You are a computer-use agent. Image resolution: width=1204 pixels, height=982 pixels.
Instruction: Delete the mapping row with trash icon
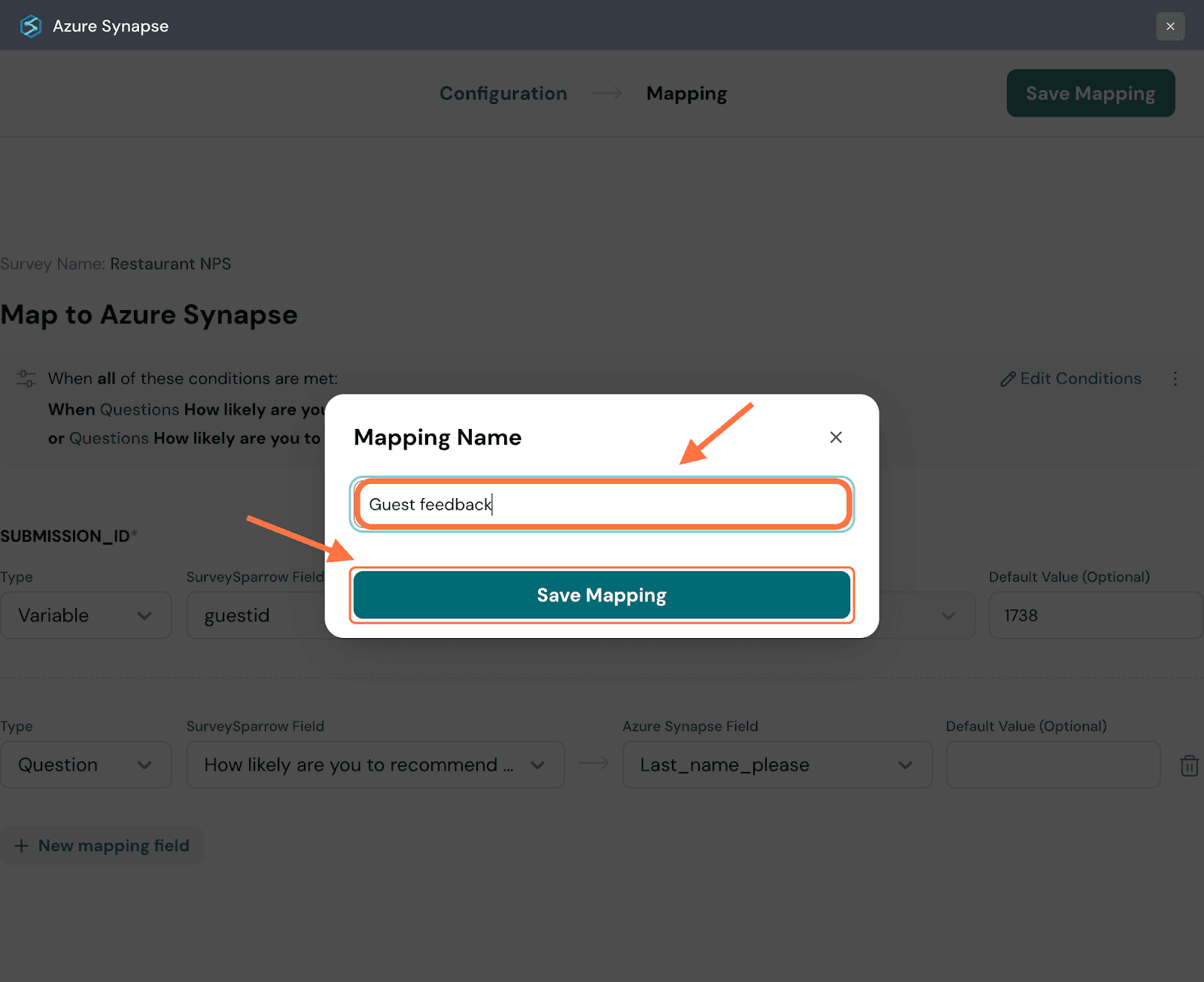(x=1189, y=765)
